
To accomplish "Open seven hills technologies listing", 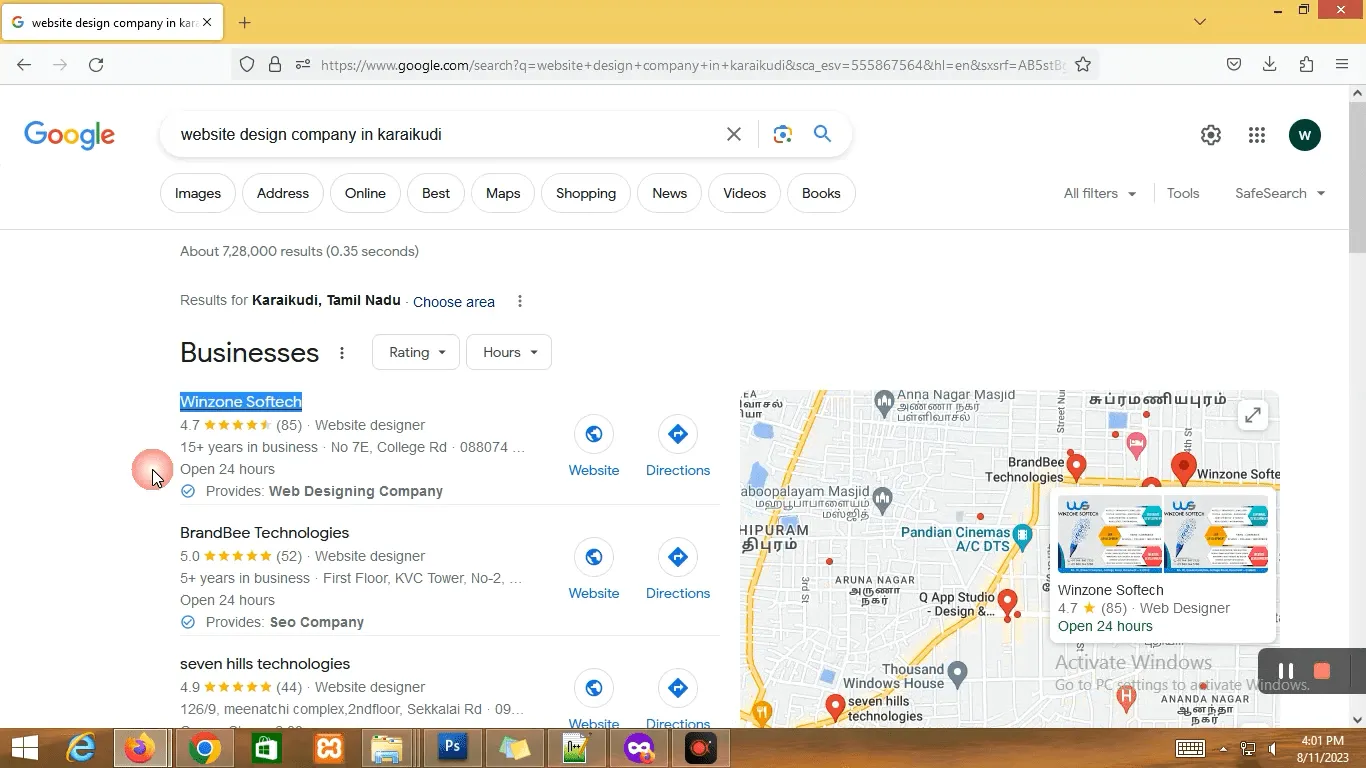I will click(x=265, y=664).
